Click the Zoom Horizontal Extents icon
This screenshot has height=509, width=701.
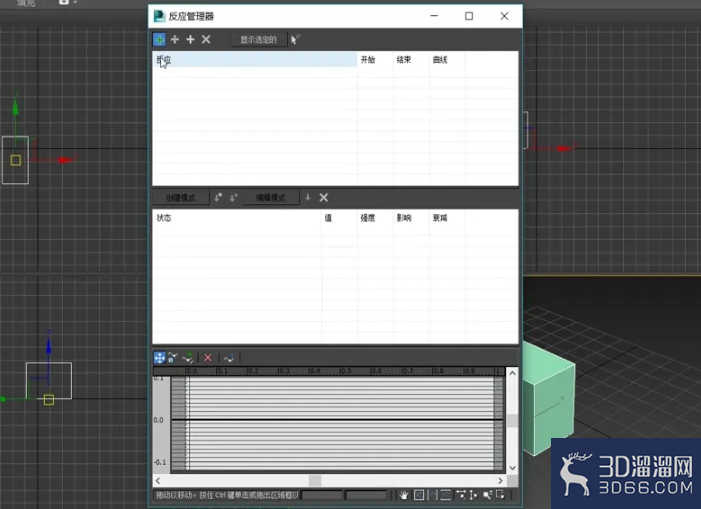click(x=433, y=495)
